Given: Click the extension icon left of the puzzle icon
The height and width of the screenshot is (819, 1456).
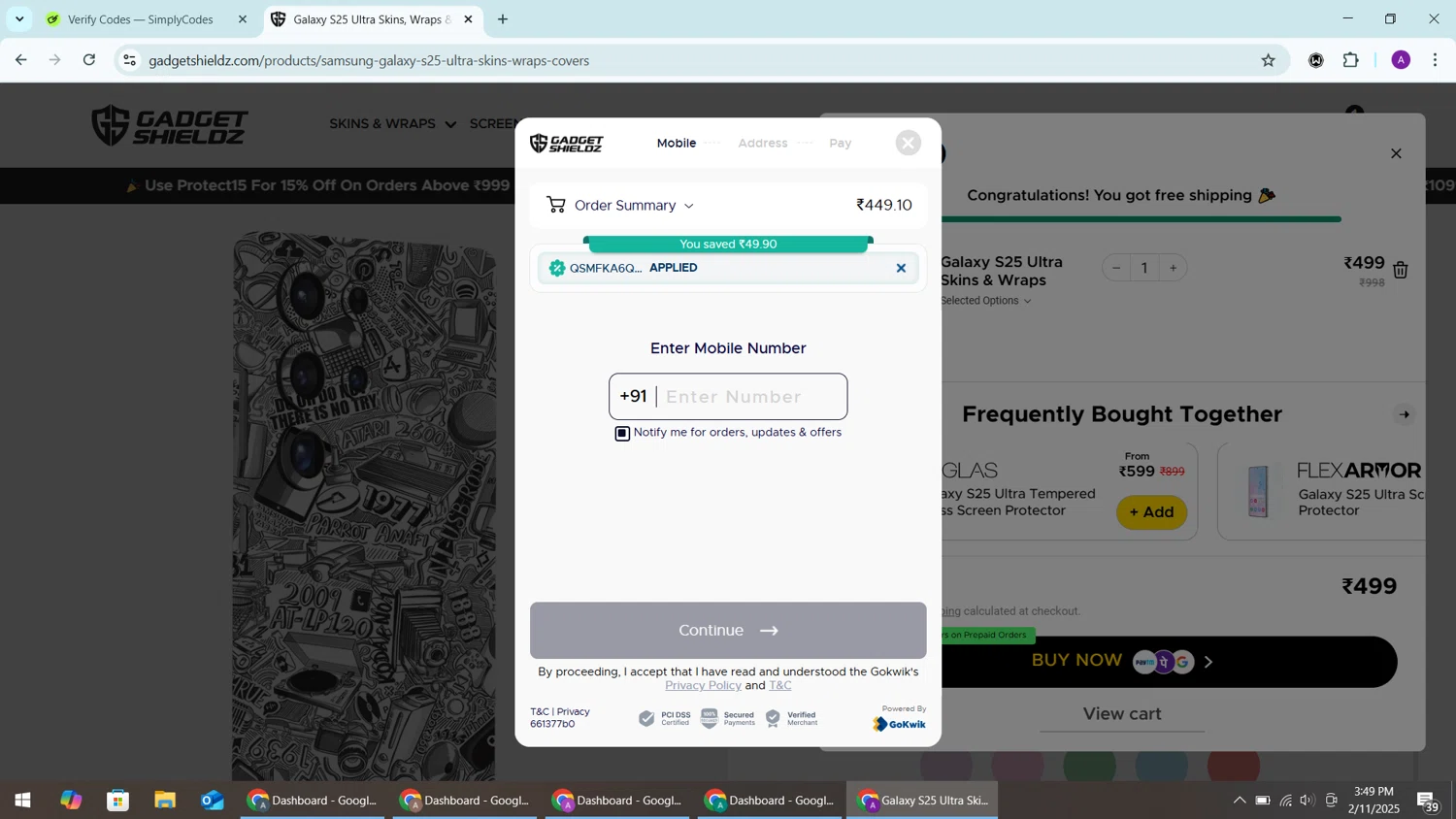Looking at the screenshot, I should (x=1316, y=60).
